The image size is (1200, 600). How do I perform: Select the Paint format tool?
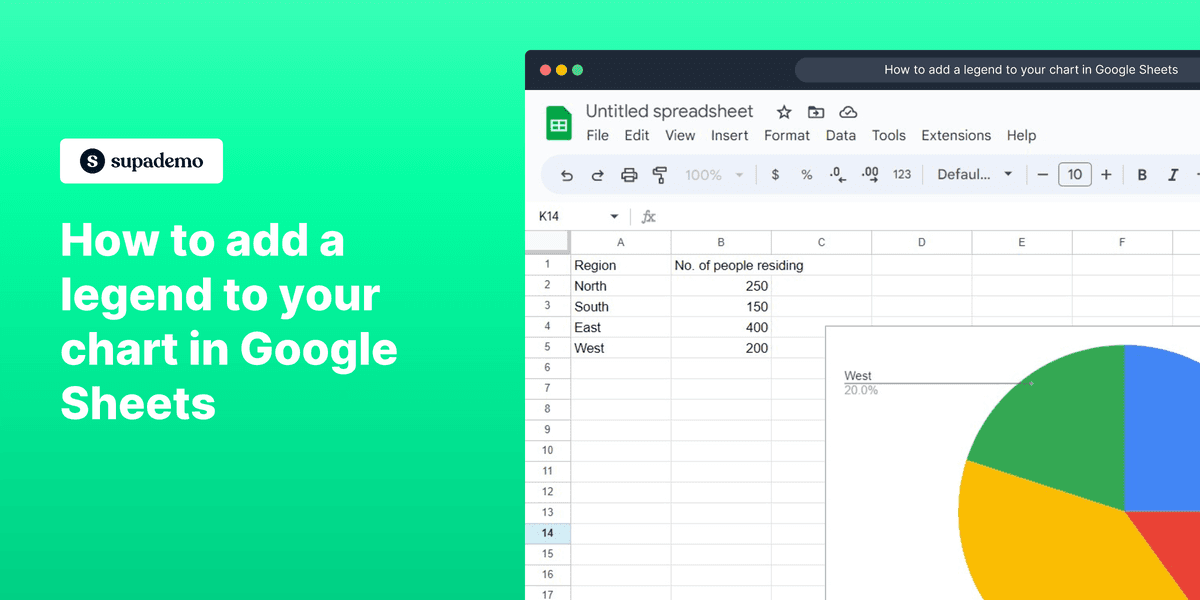tap(660, 174)
